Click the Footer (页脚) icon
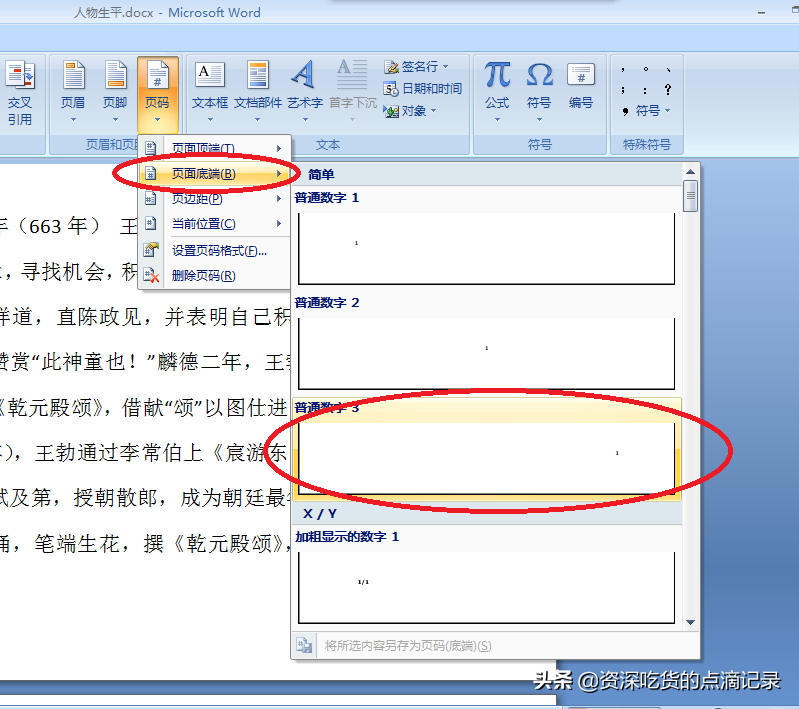 point(116,74)
